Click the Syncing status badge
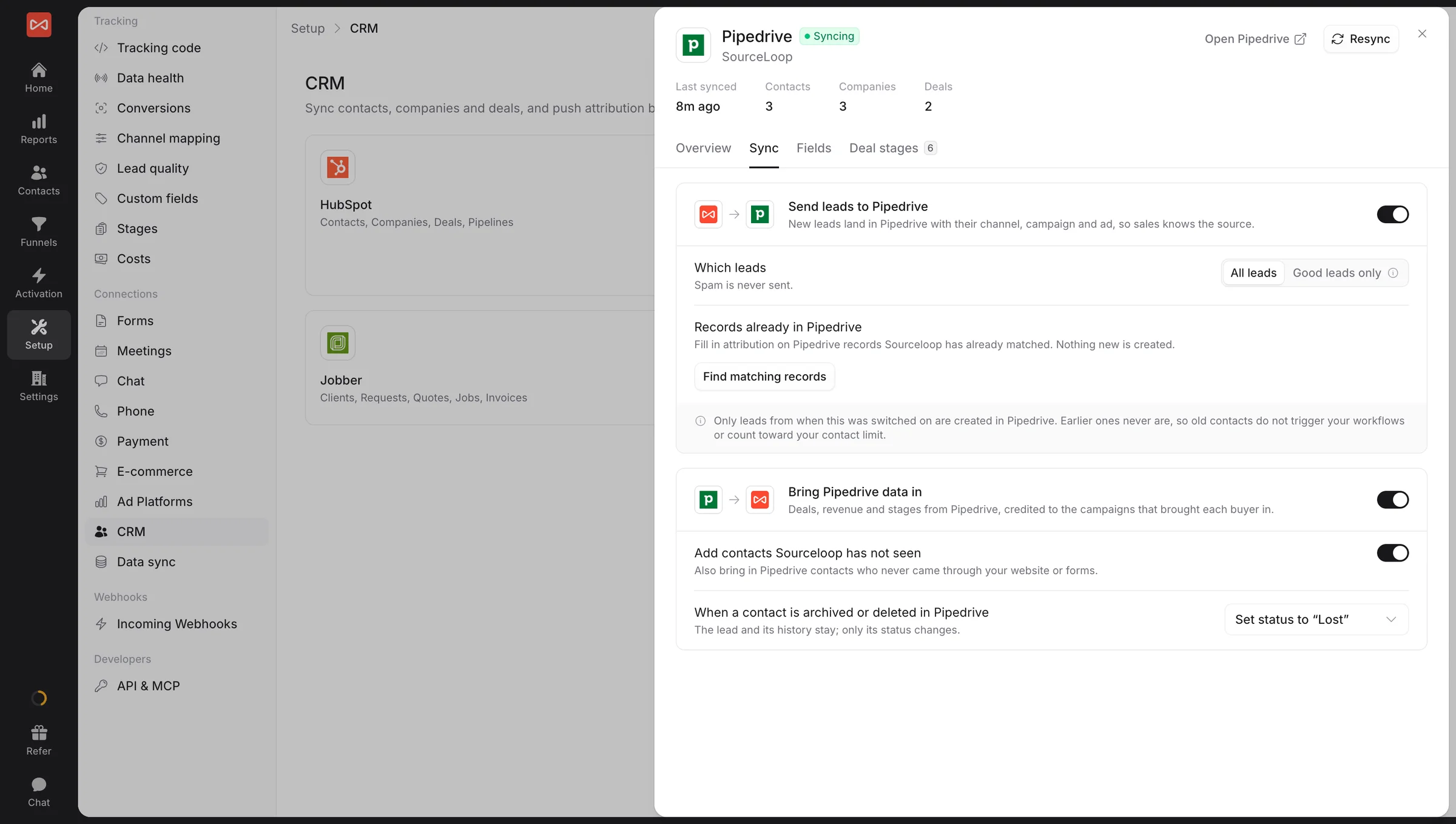Image resolution: width=1456 pixels, height=824 pixels. [x=829, y=36]
